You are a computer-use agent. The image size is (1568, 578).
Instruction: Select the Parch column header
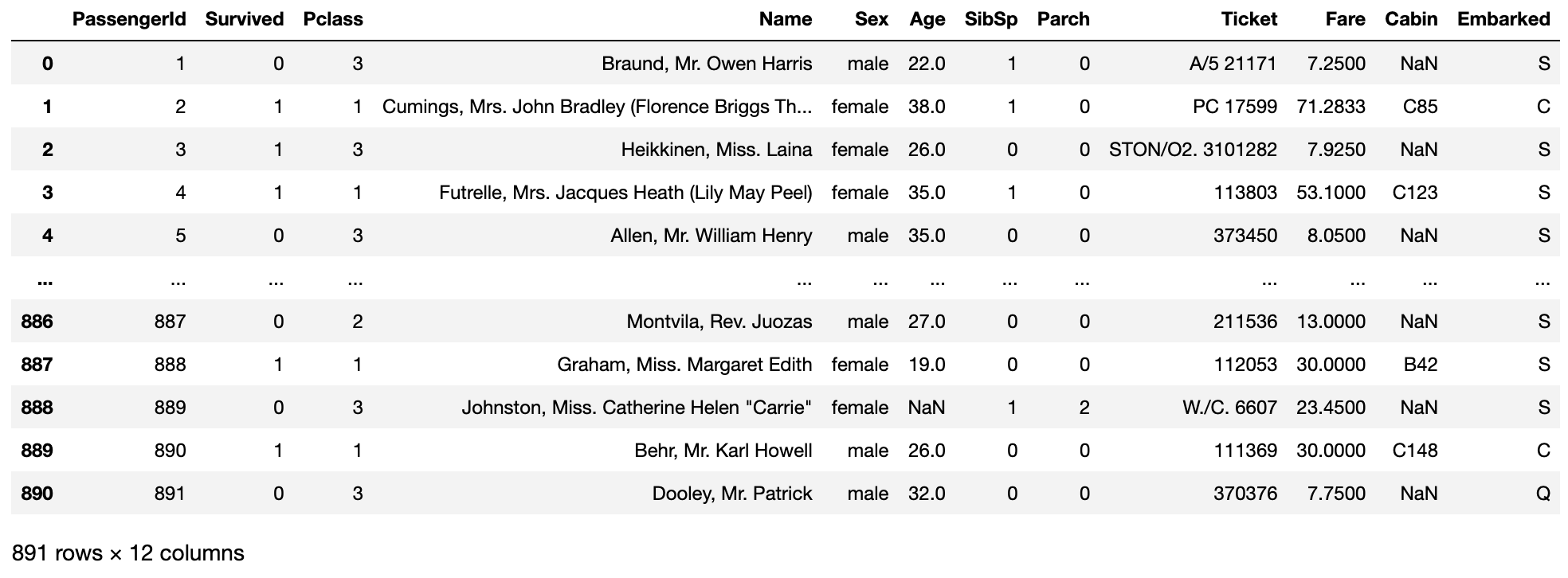point(1063,19)
